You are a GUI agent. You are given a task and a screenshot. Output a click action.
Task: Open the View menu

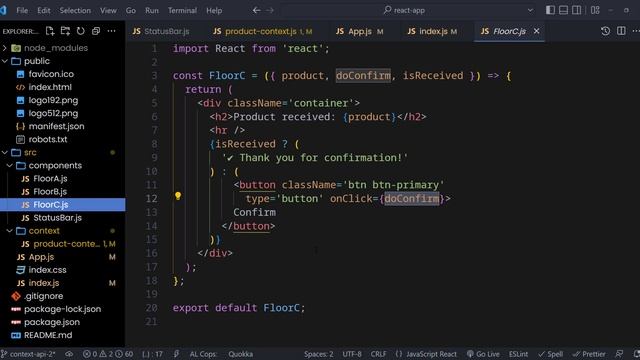(x=108, y=11)
